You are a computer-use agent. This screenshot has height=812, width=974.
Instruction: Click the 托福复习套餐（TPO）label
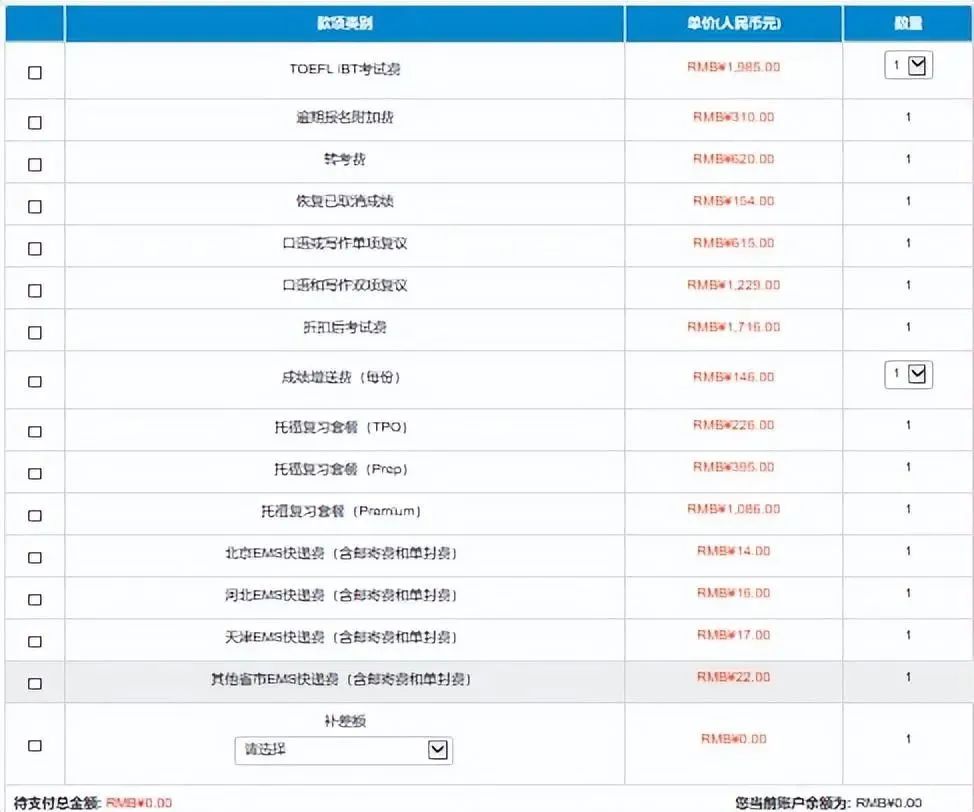click(x=341, y=427)
